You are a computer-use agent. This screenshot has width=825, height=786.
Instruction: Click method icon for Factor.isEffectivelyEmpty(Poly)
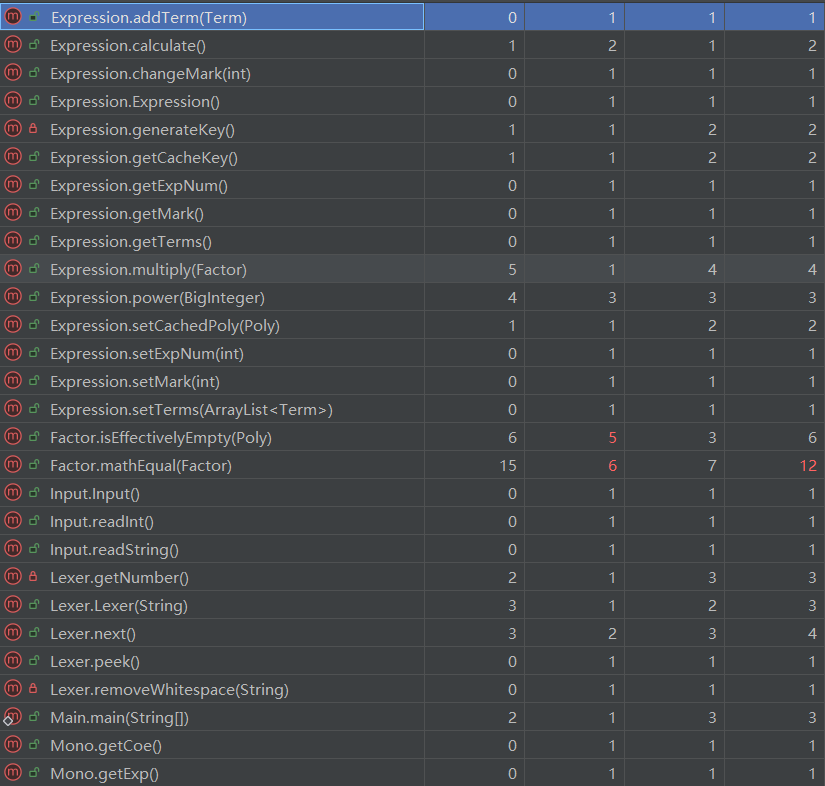(13, 437)
